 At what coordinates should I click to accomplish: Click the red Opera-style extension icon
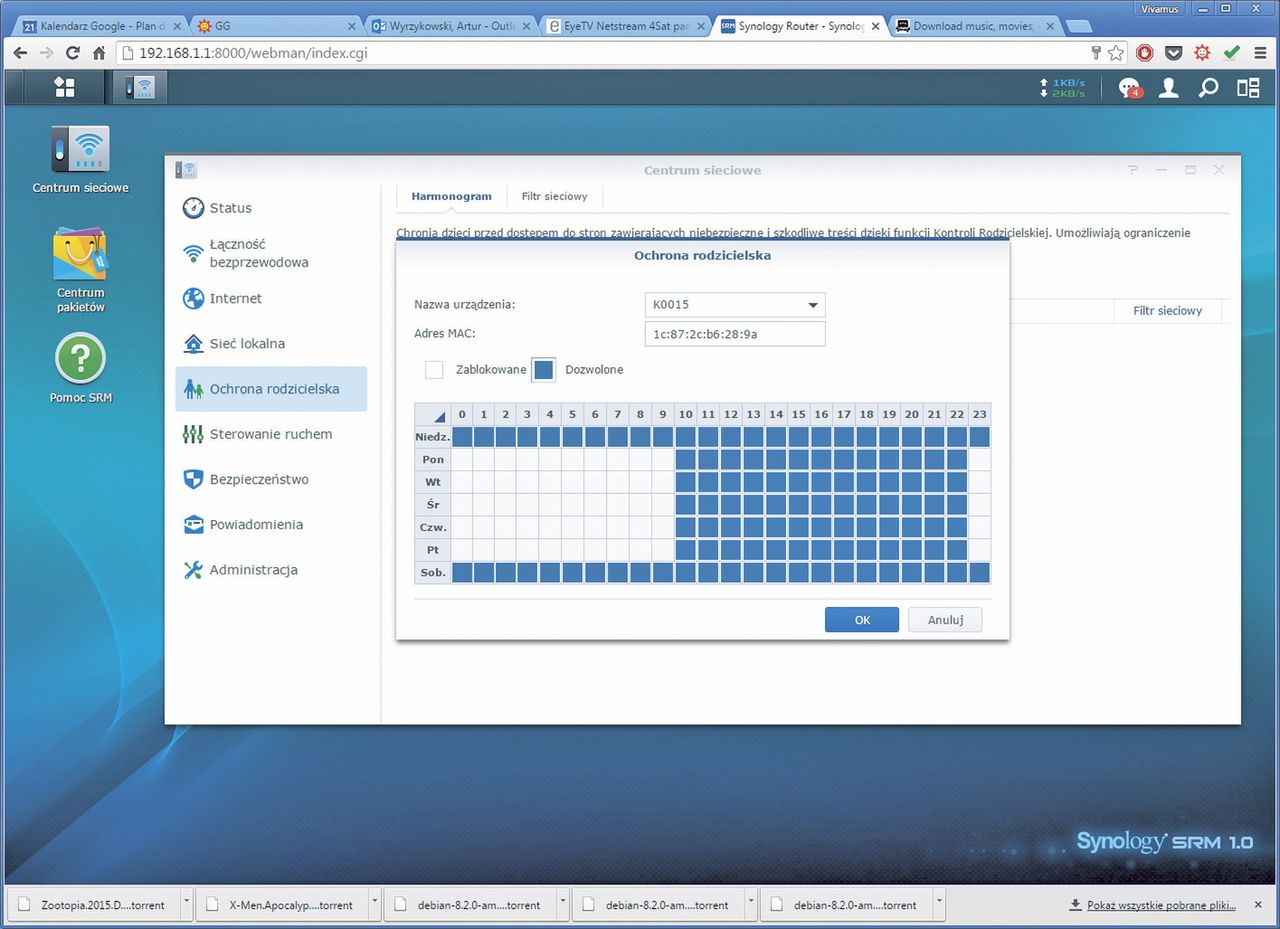(1145, 53)
